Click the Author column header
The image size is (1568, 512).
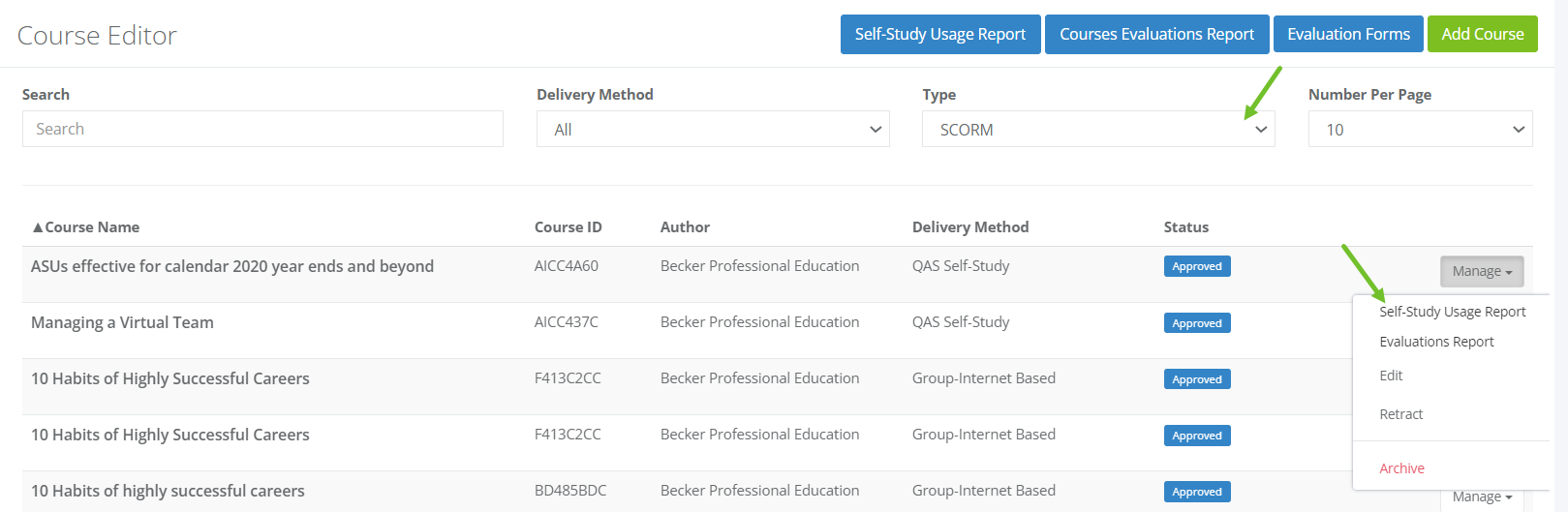point(685,227)
